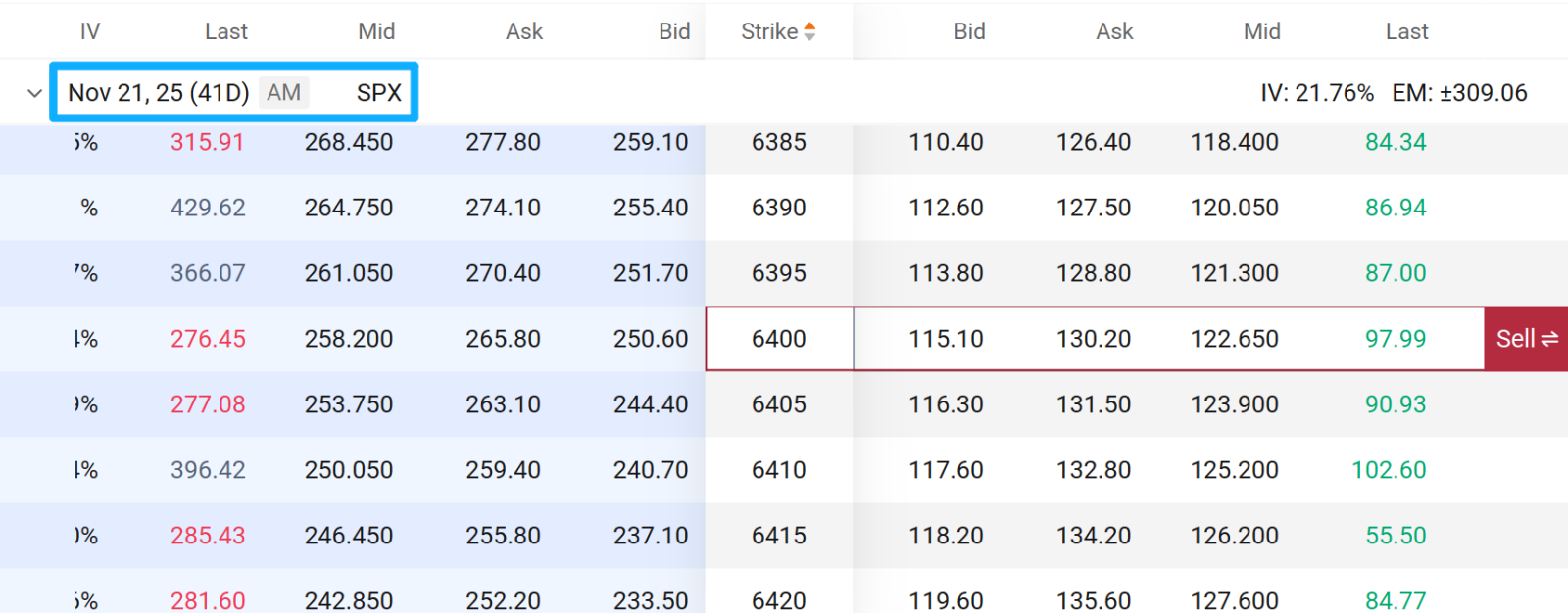Click the Nov 21, 25 (41D) expiration label
Image resolution: width=1568 pixels, height=613 pixels.
[x=159, y=93]
